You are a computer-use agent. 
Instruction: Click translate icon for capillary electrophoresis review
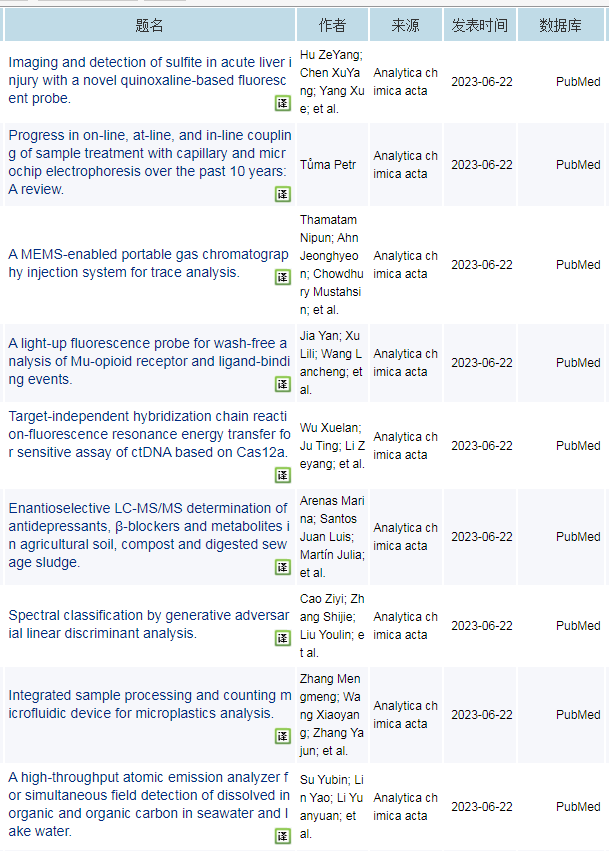point(283,193)
